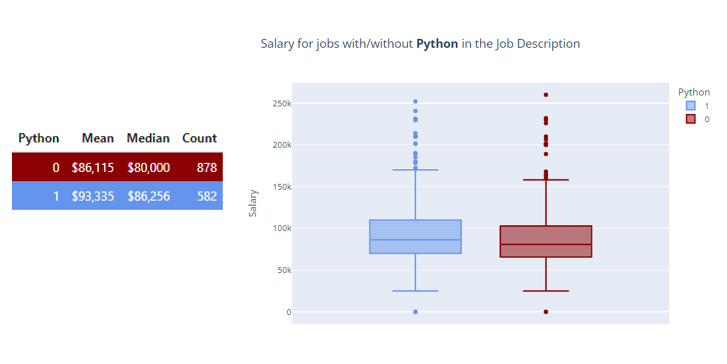Toggle the blue Python 1 legend entry

click(x=697, y=106)
